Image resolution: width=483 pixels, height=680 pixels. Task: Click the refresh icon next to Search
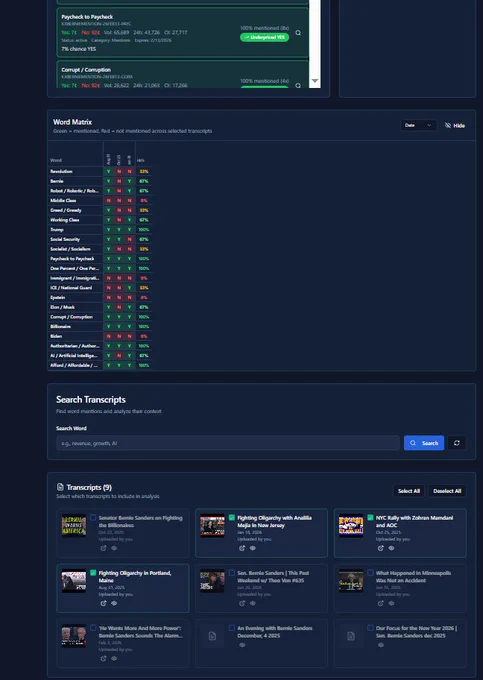pos(457,443)
